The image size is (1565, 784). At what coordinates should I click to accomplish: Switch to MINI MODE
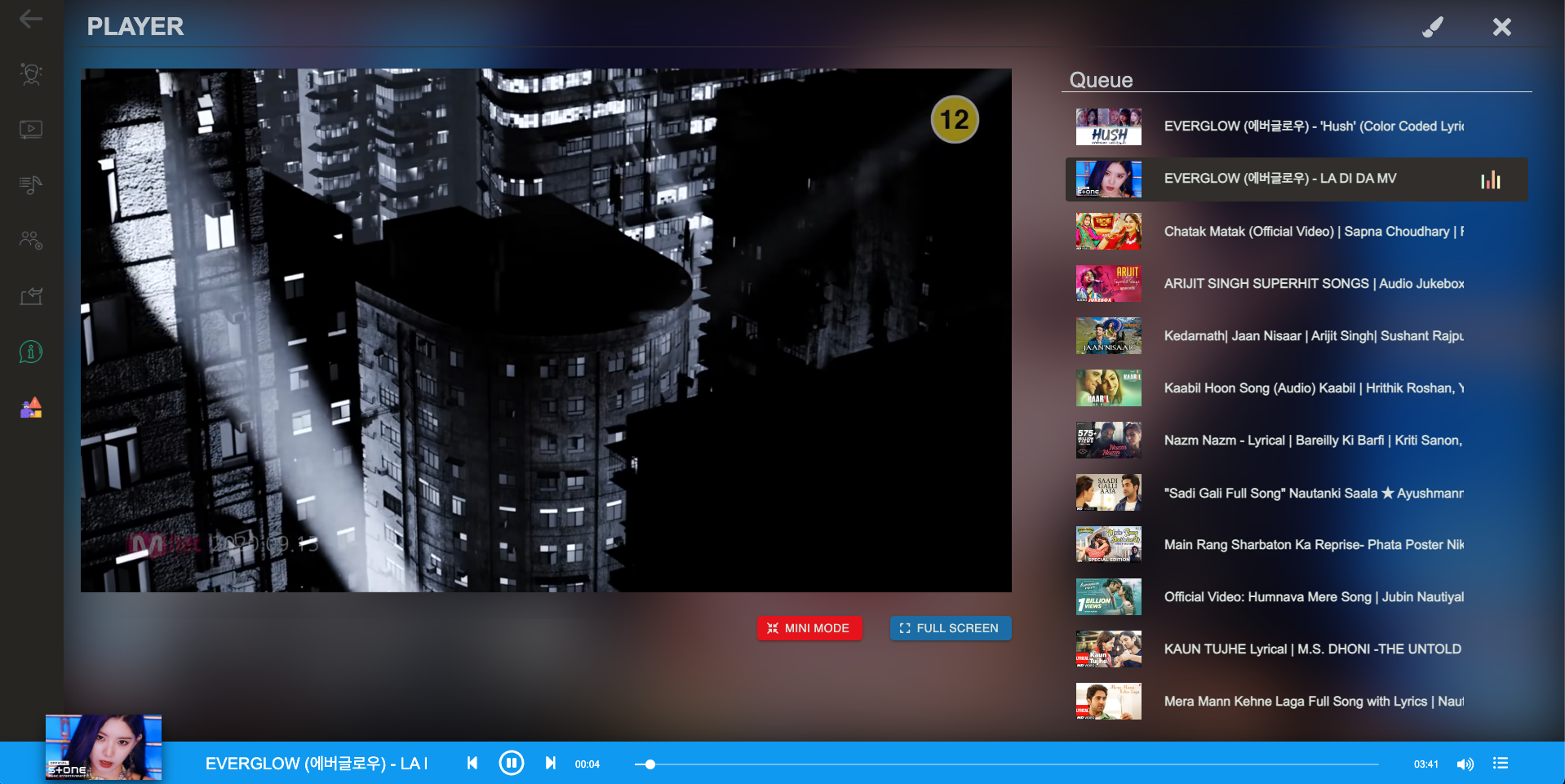809,628
